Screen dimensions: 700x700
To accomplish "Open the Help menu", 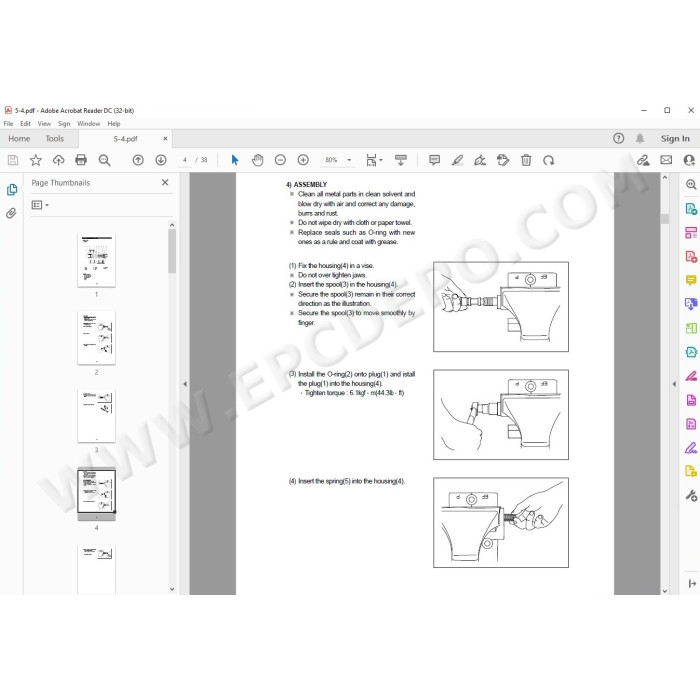I will pos(114,124).
